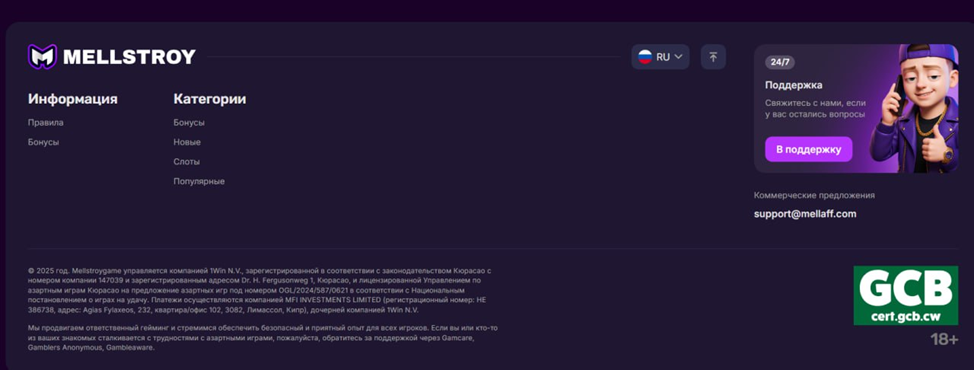Open Бонусы link under Информация
This screenshot has height=370, width=974.
coord(43,142)
